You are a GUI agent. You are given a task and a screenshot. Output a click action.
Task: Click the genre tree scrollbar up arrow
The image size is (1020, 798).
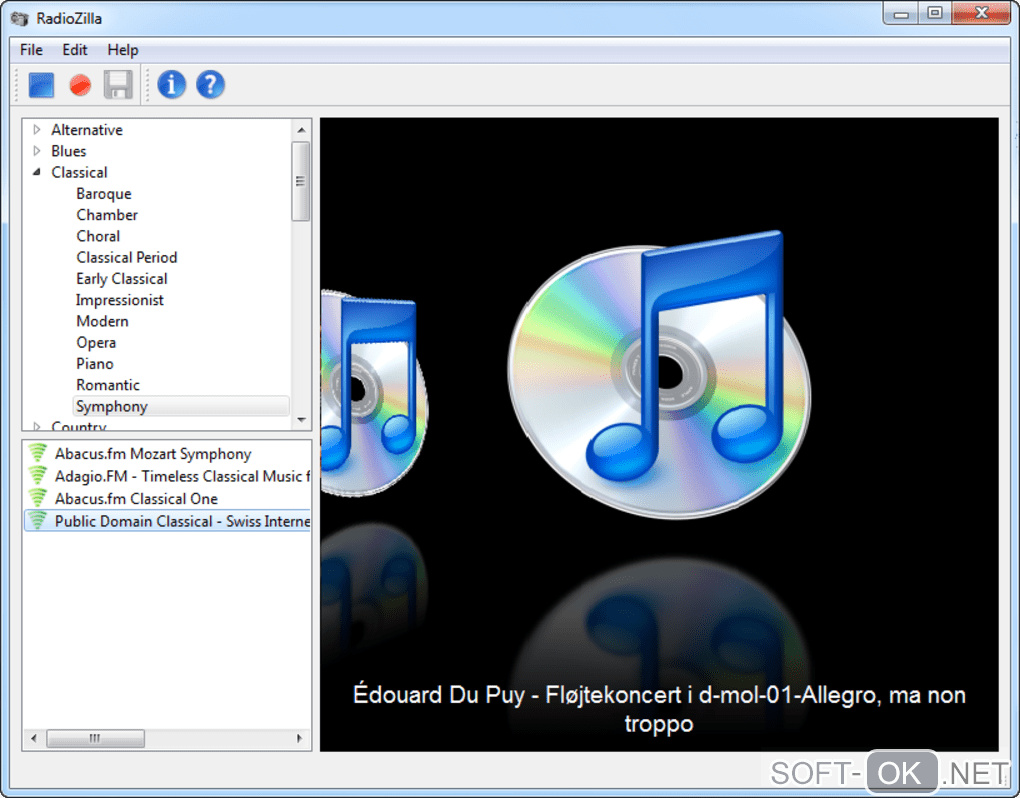tap(301, 130)
